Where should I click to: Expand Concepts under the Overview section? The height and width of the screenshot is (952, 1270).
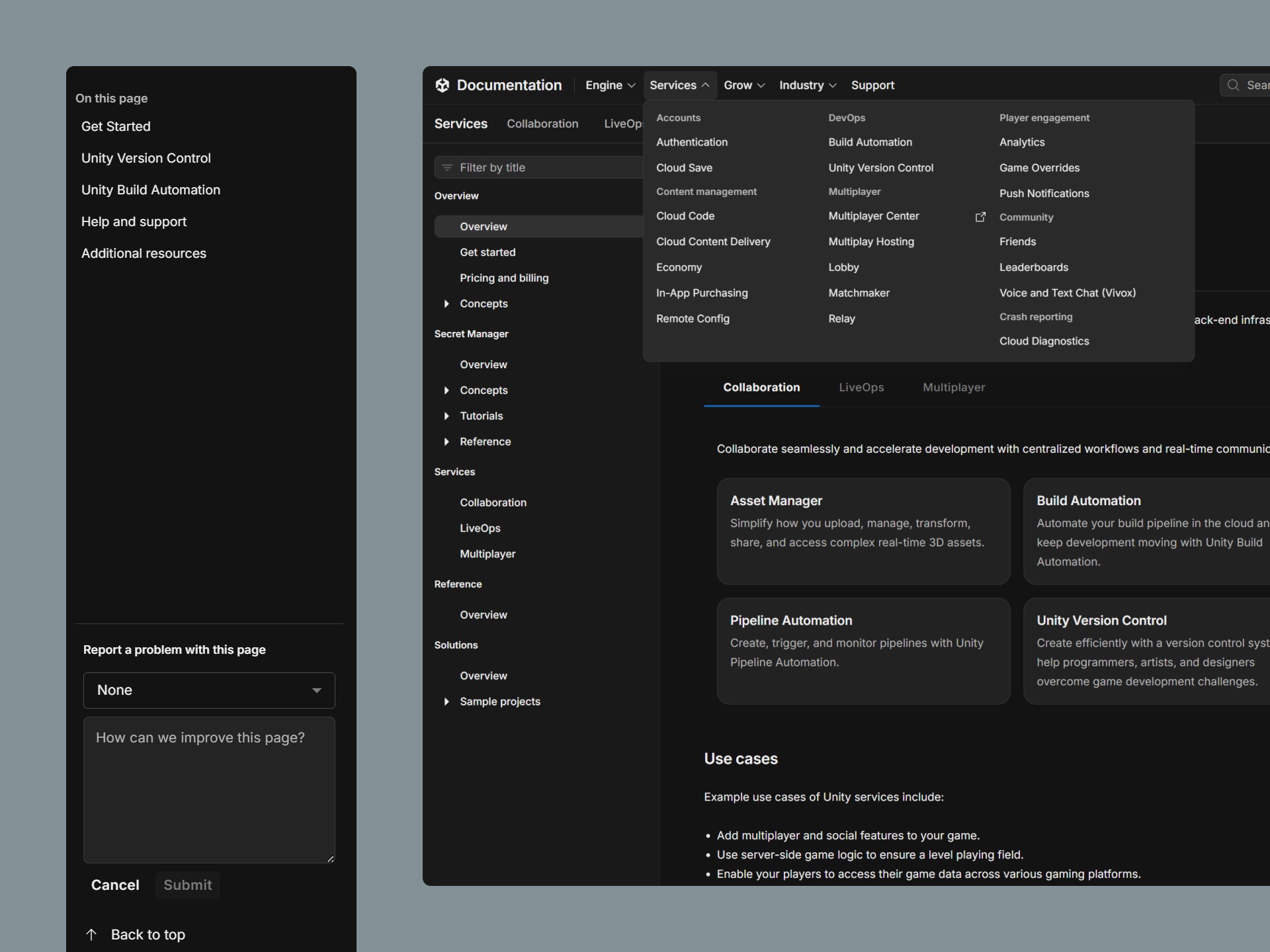click(446, 304)
